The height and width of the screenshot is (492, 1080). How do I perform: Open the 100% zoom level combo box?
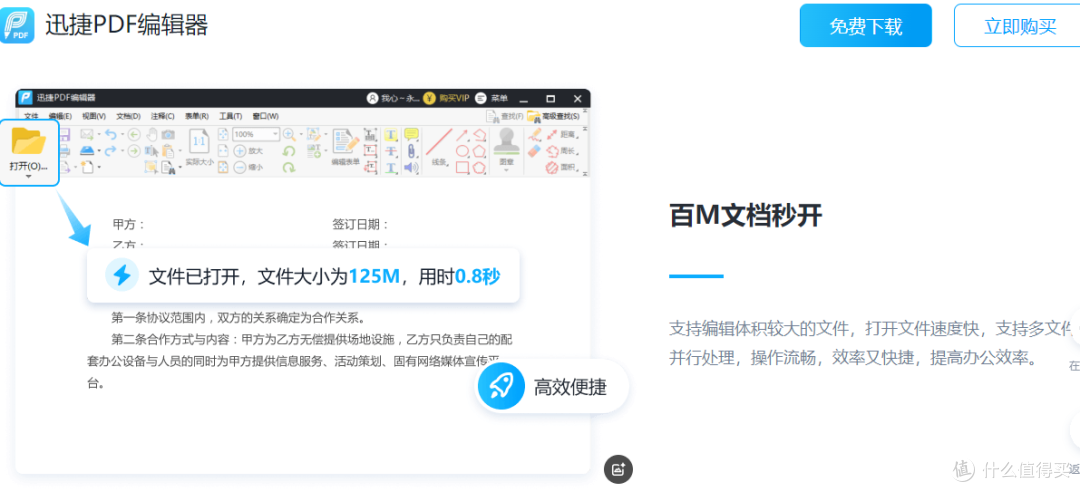coord(256,134)
